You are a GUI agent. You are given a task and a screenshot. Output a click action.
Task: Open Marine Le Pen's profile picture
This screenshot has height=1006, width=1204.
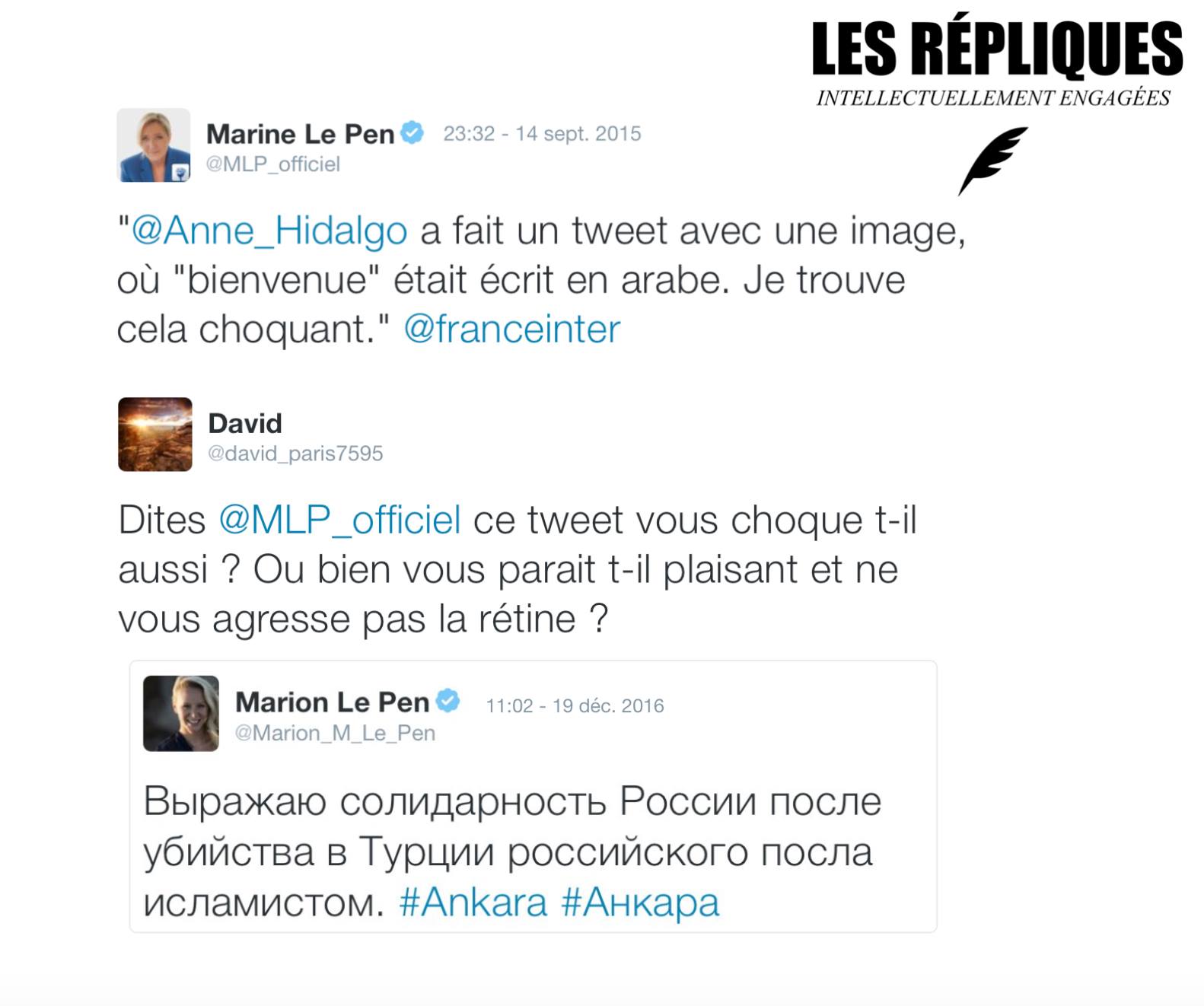(x=154, y=145)
